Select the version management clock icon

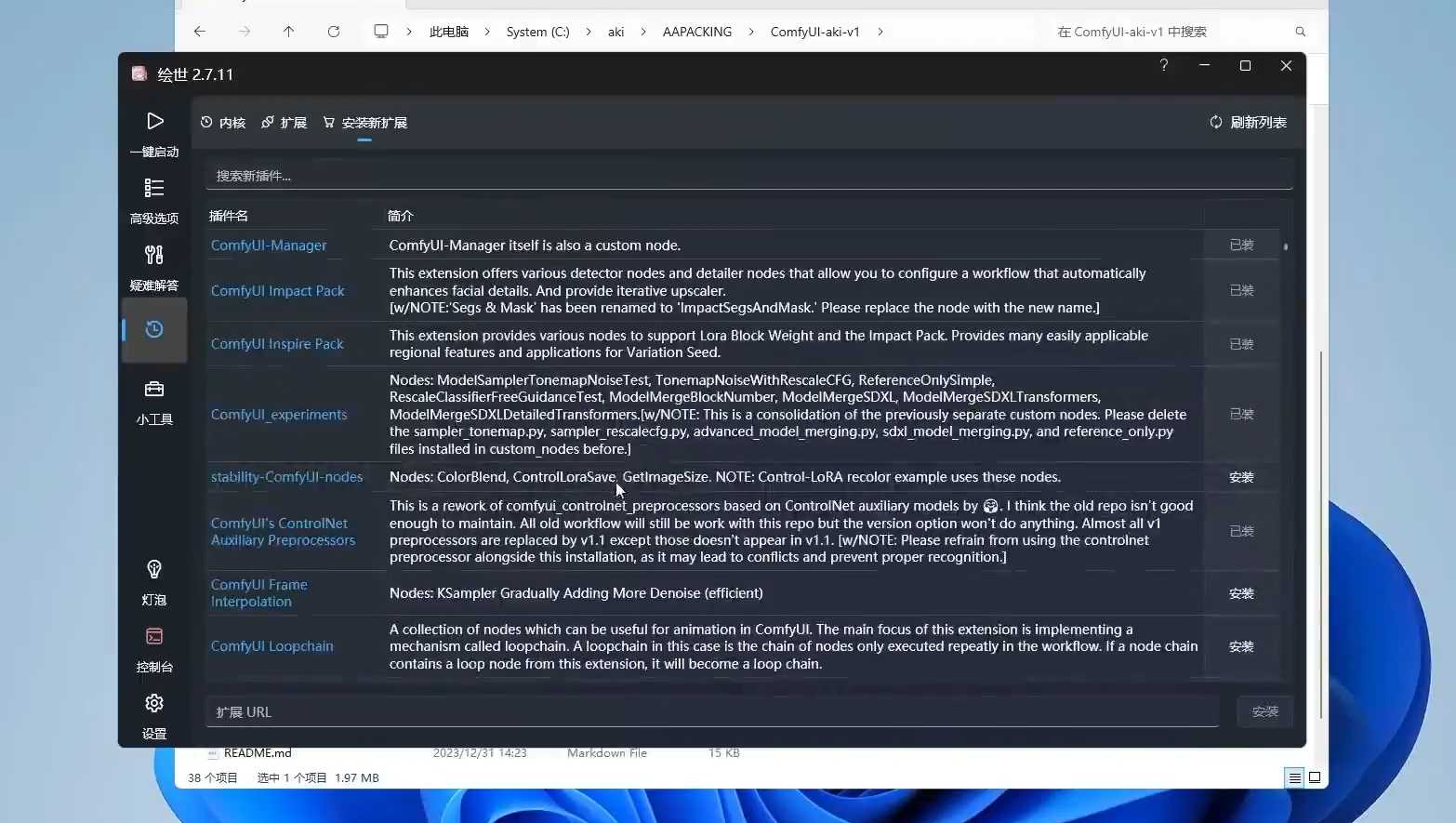click(x=154, y=329)
